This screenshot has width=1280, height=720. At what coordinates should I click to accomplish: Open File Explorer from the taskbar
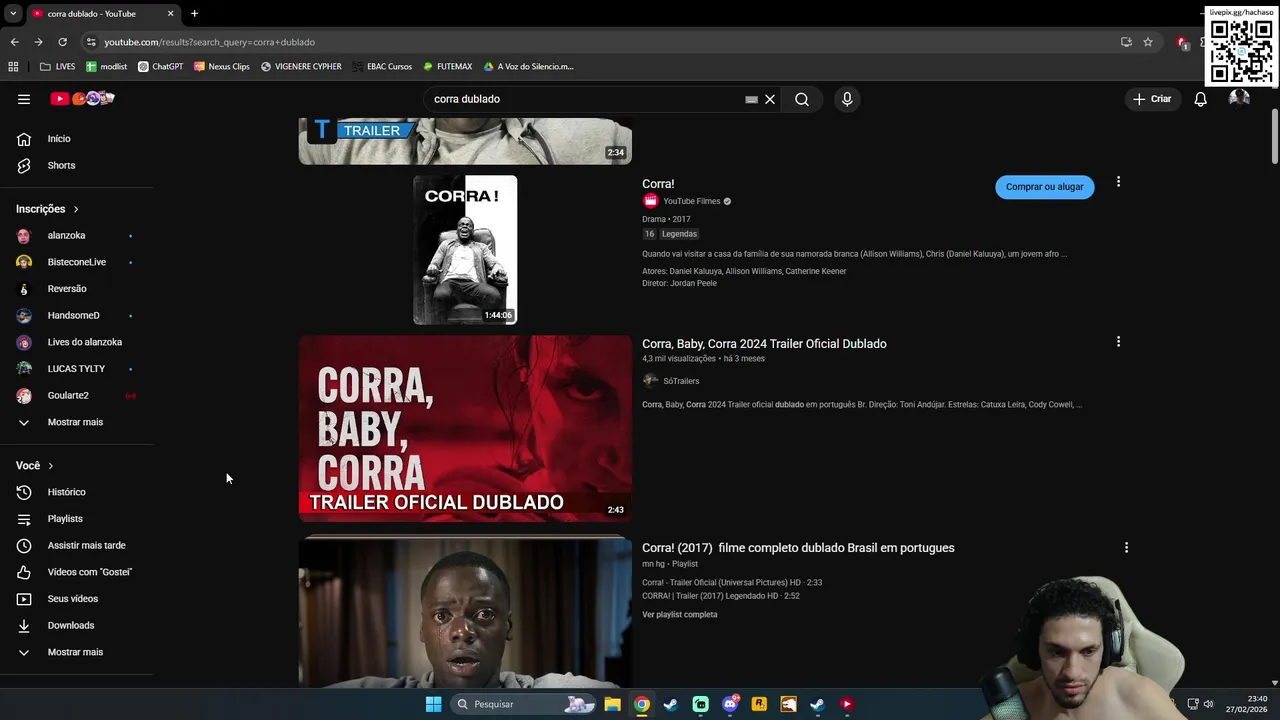pos(612,704)
